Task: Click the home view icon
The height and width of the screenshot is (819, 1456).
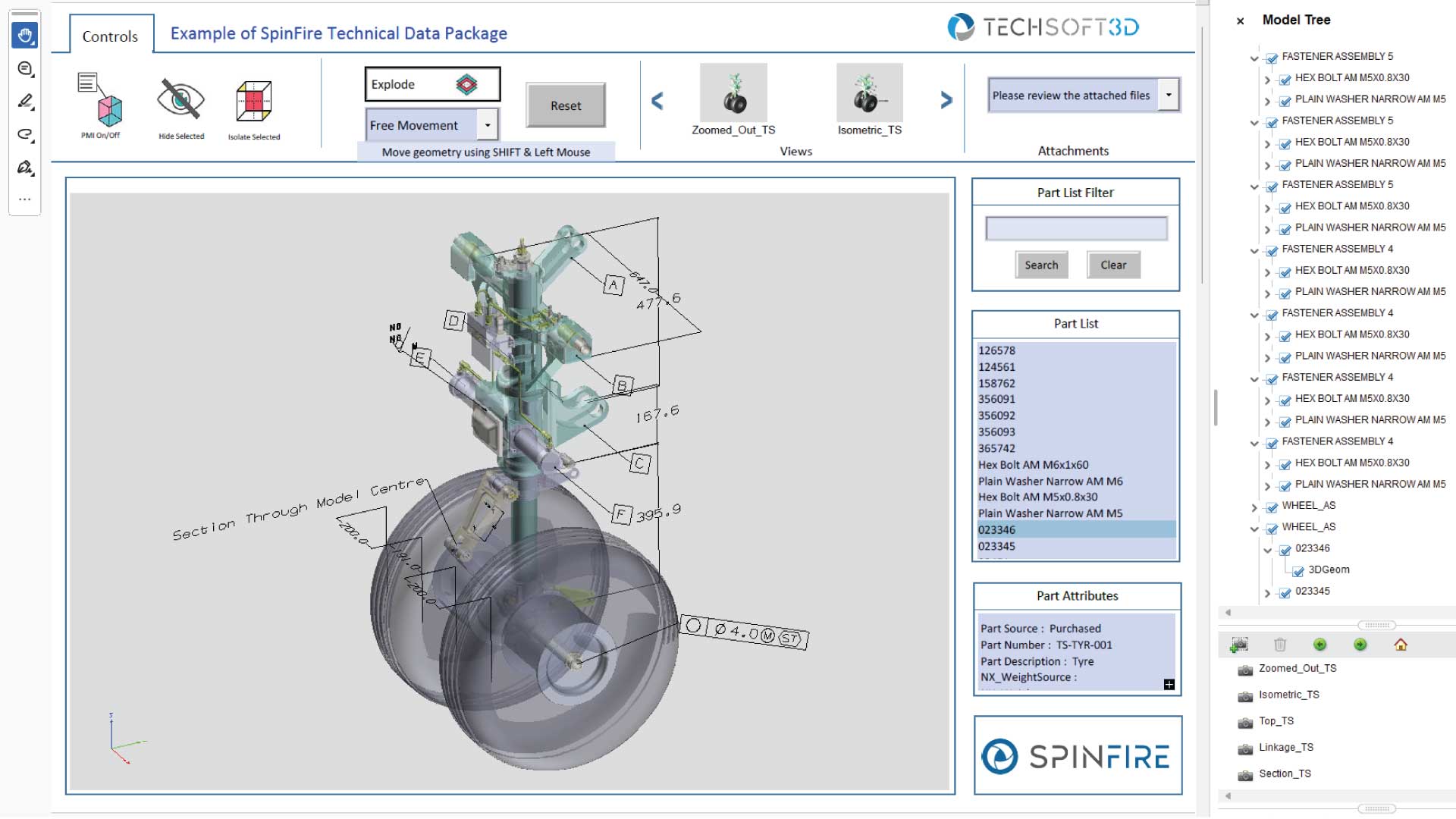Action: pyautogui.click(x=1402, y=645)
